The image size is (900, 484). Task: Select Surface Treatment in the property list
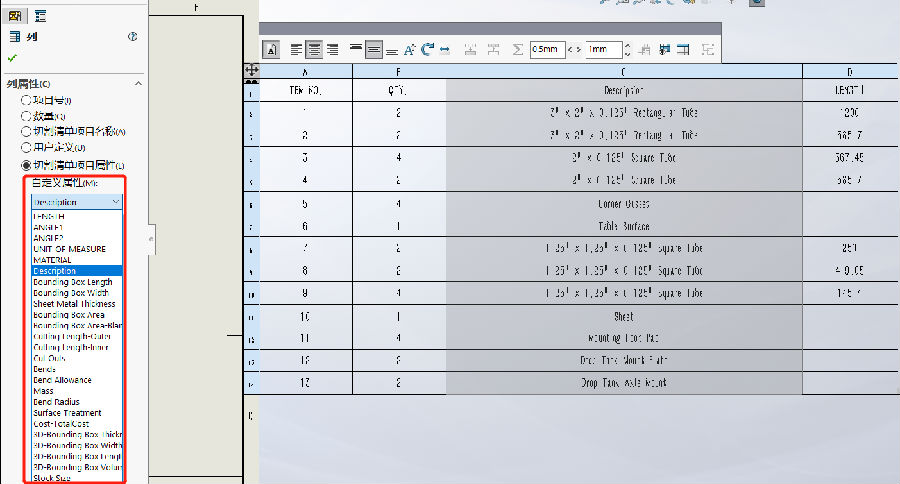(66, 412)
